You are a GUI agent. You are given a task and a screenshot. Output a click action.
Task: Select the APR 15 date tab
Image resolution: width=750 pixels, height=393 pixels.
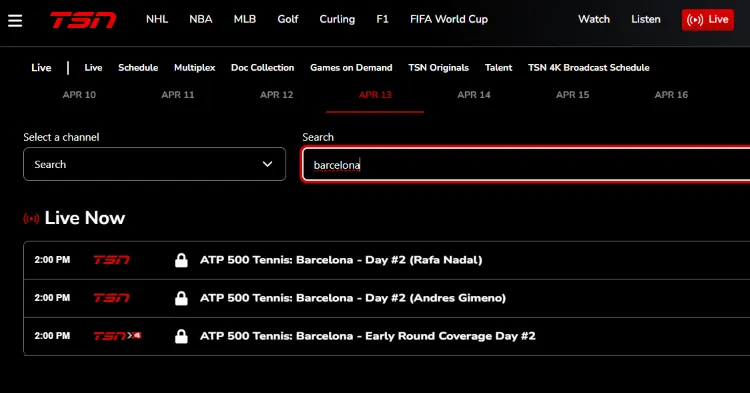pyautogui.click(x=573, y=95)
